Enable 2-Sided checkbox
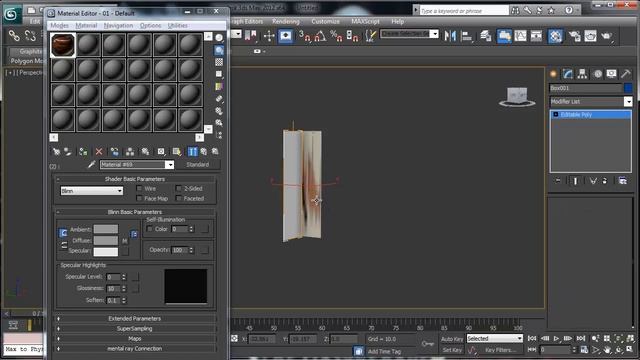Viewport: 640px width, 360px height. 179,189
